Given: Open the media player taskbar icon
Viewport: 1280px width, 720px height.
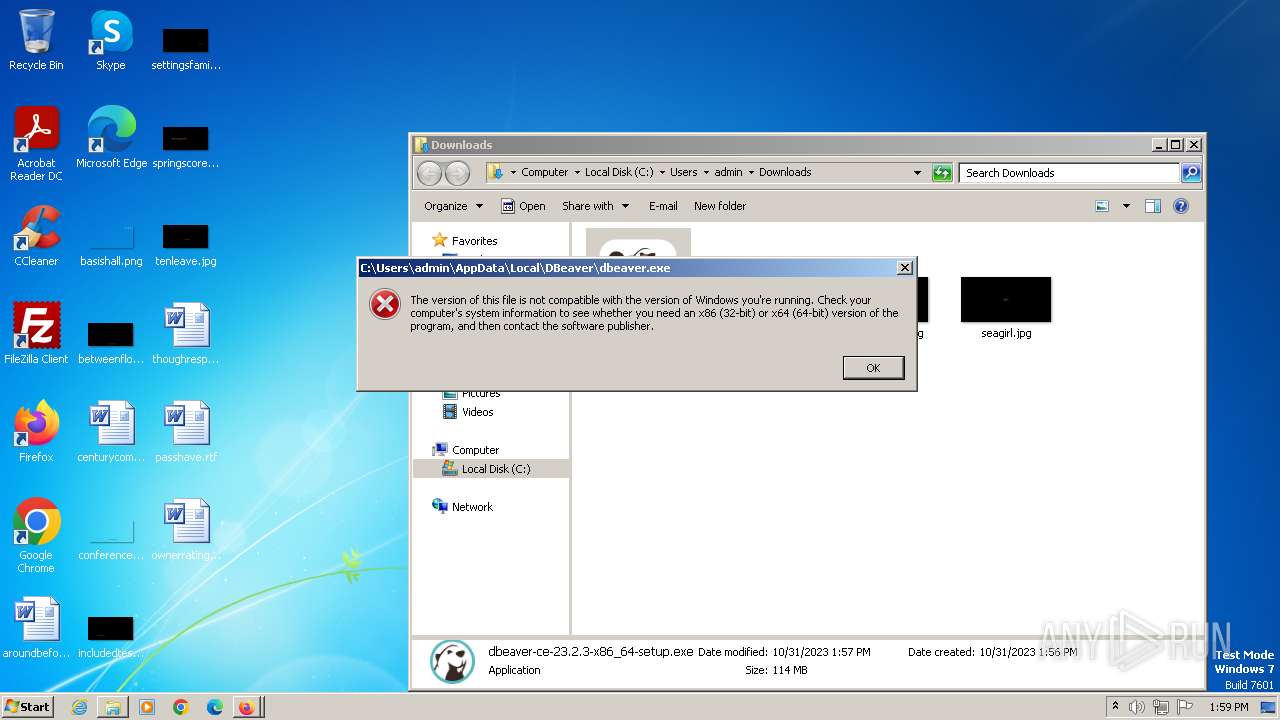Looking at the screenshot, I should pyautogui.click(x=147, y=707).
